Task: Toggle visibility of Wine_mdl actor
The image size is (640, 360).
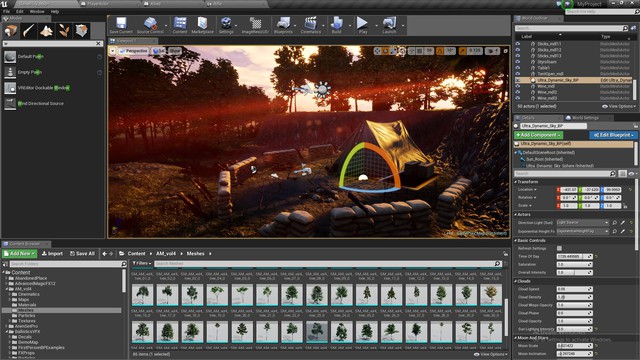Action: click(x=518, y=86)
